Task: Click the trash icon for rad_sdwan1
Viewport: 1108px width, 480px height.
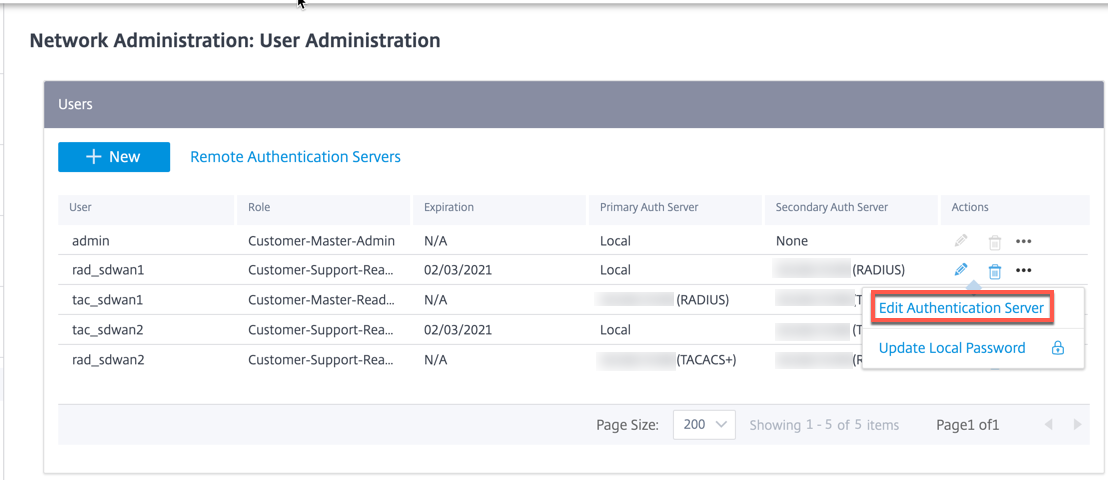Action: [x=994, y=271]
